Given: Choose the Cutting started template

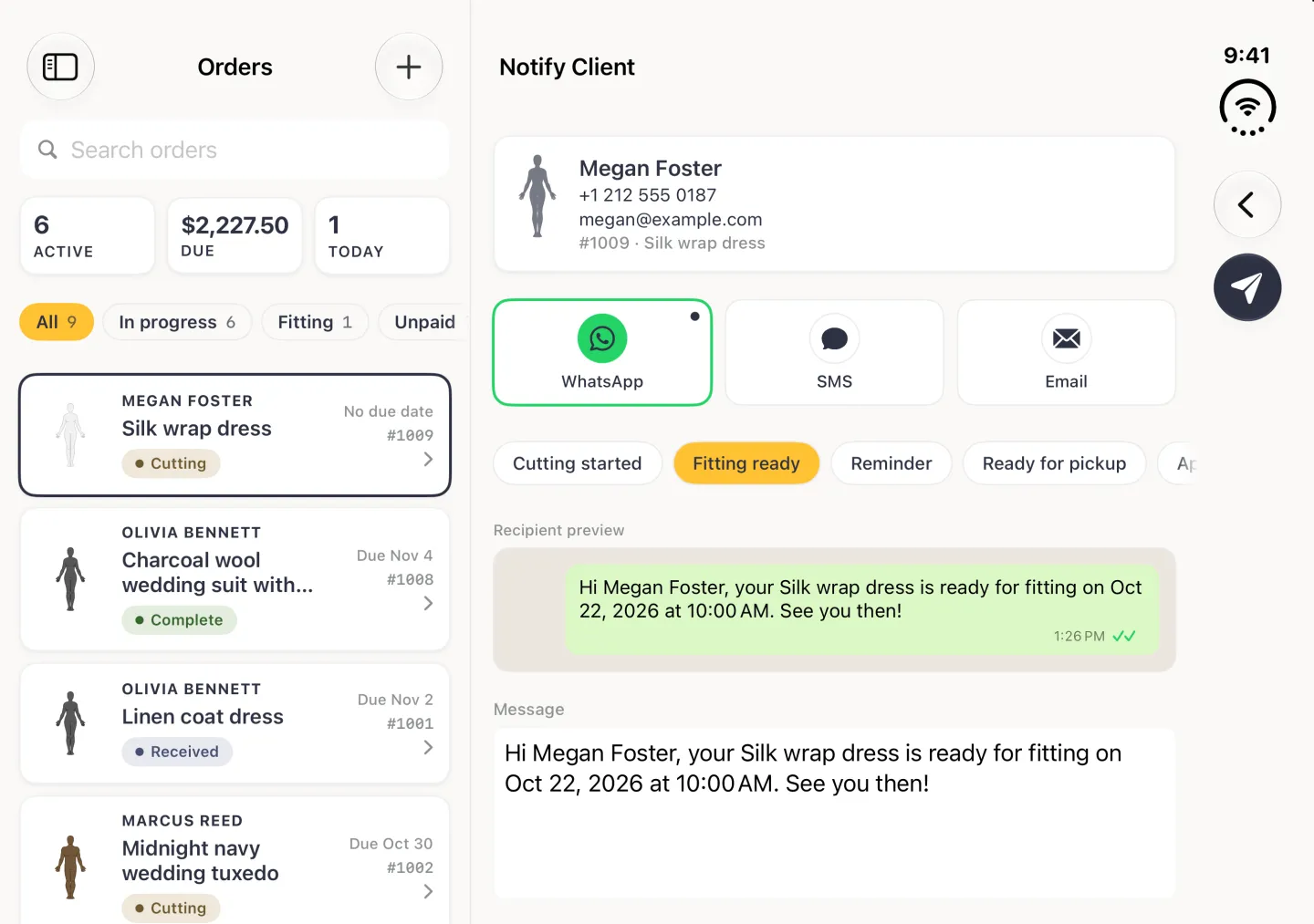Looking at the screenshot, I should tap(578, 463).
